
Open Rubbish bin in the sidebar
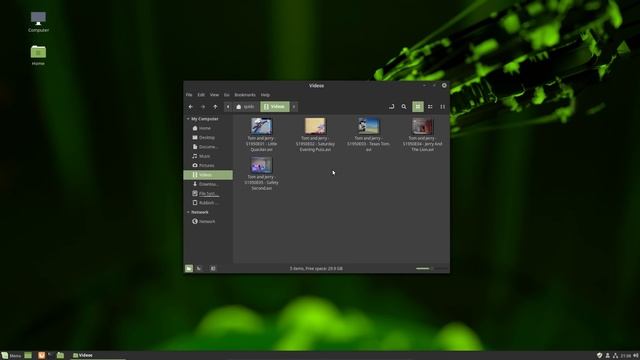(208, 203)
